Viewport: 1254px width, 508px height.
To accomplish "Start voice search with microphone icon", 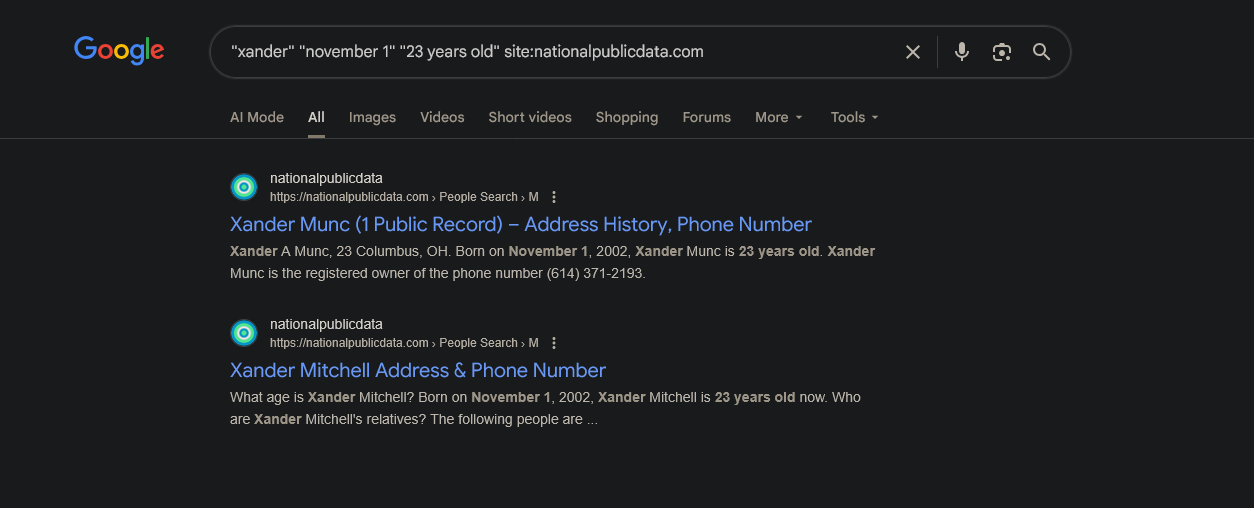I will tap(962, 52).
